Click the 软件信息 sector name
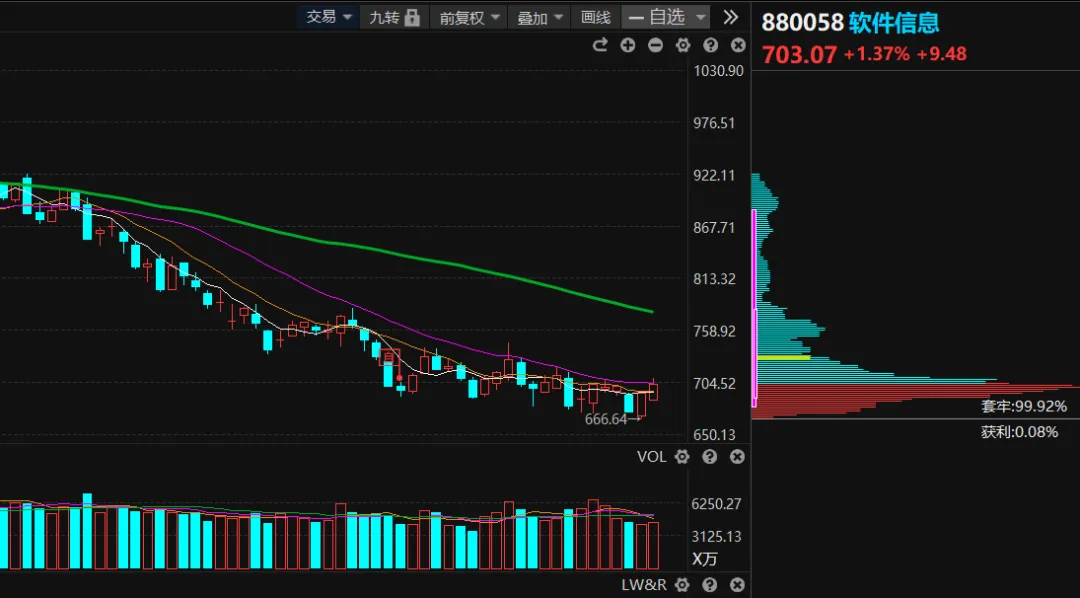The image size is (1080, 598). tap(893, 23)
